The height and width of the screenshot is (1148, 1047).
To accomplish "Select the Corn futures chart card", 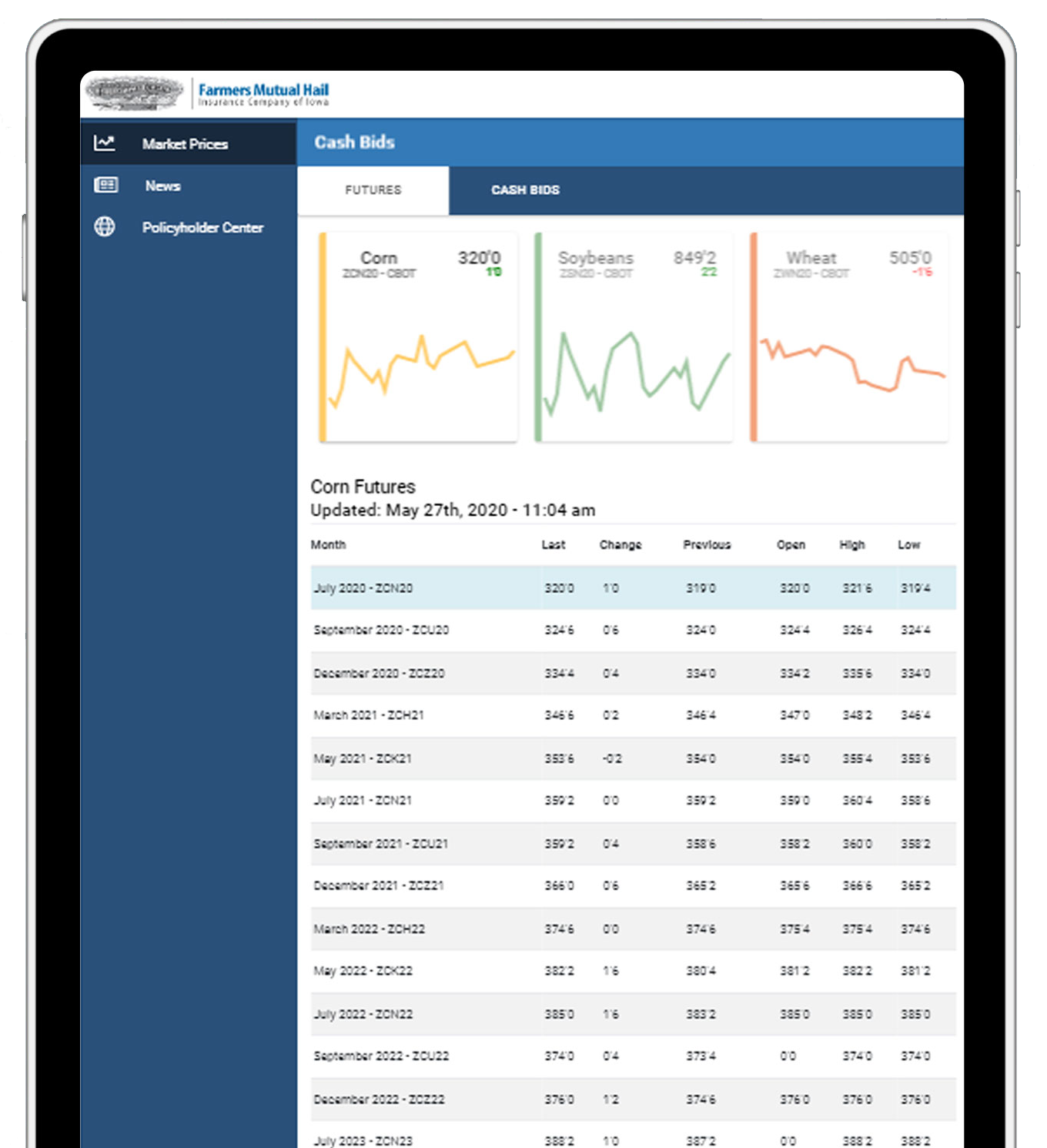I will [x=418, y=337].
